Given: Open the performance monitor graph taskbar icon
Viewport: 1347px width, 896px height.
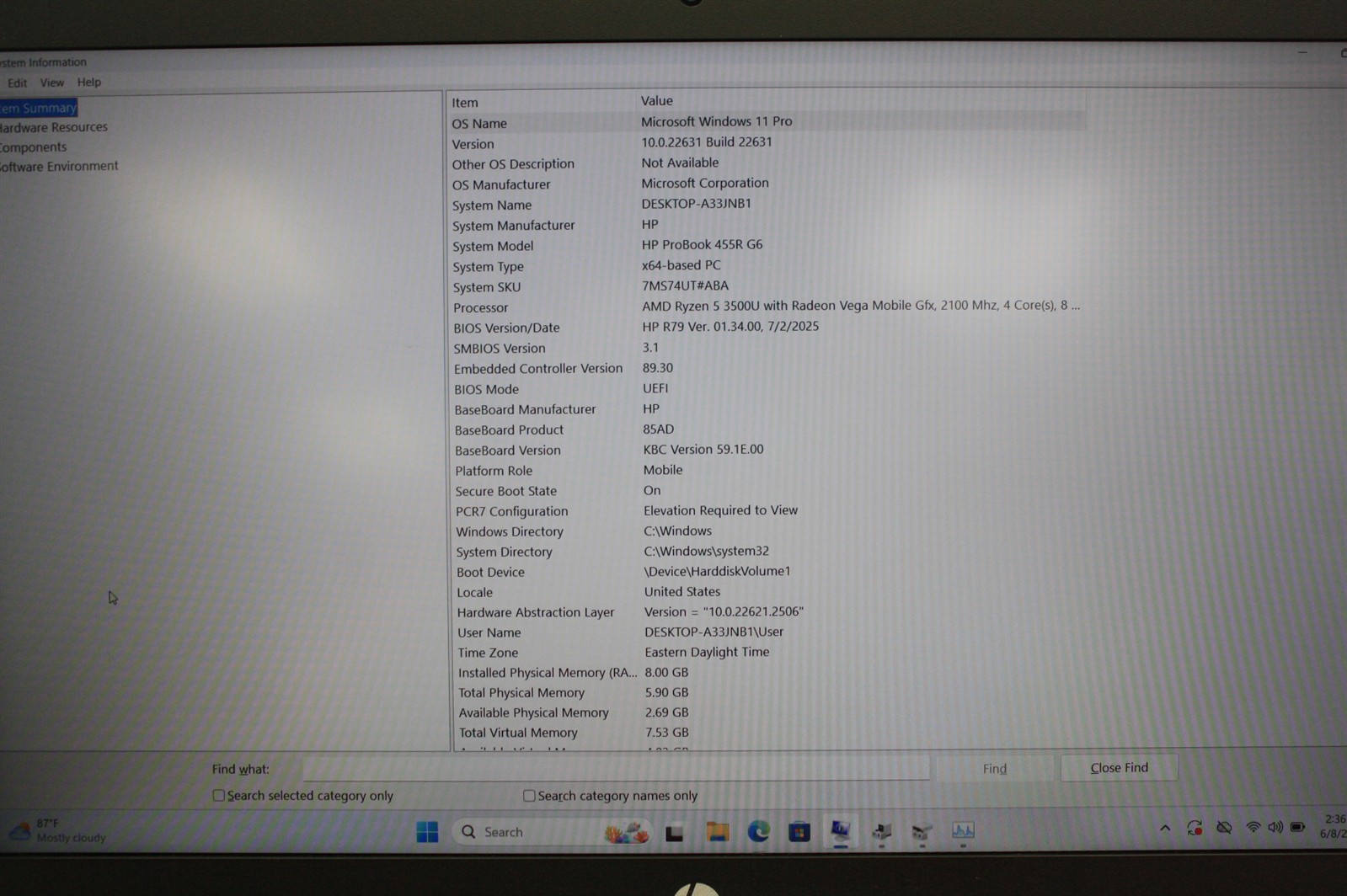Looking at the screenshot, I should [963, 831].
